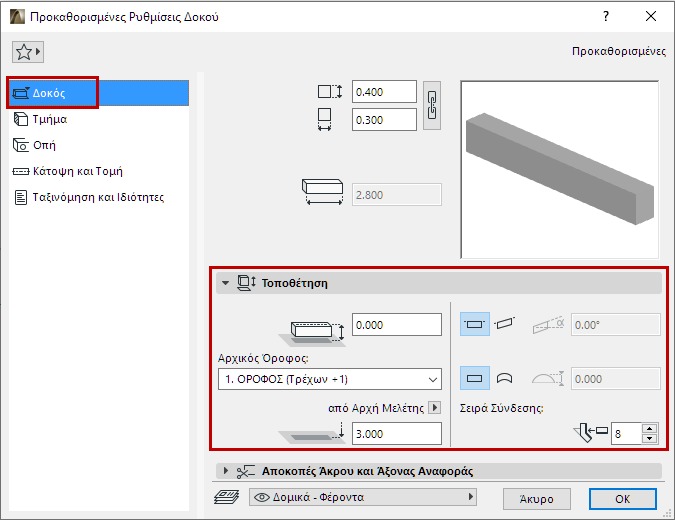675x520 pixels.
Task: Click the scissors end cuts icon
Action: (246, 471)
